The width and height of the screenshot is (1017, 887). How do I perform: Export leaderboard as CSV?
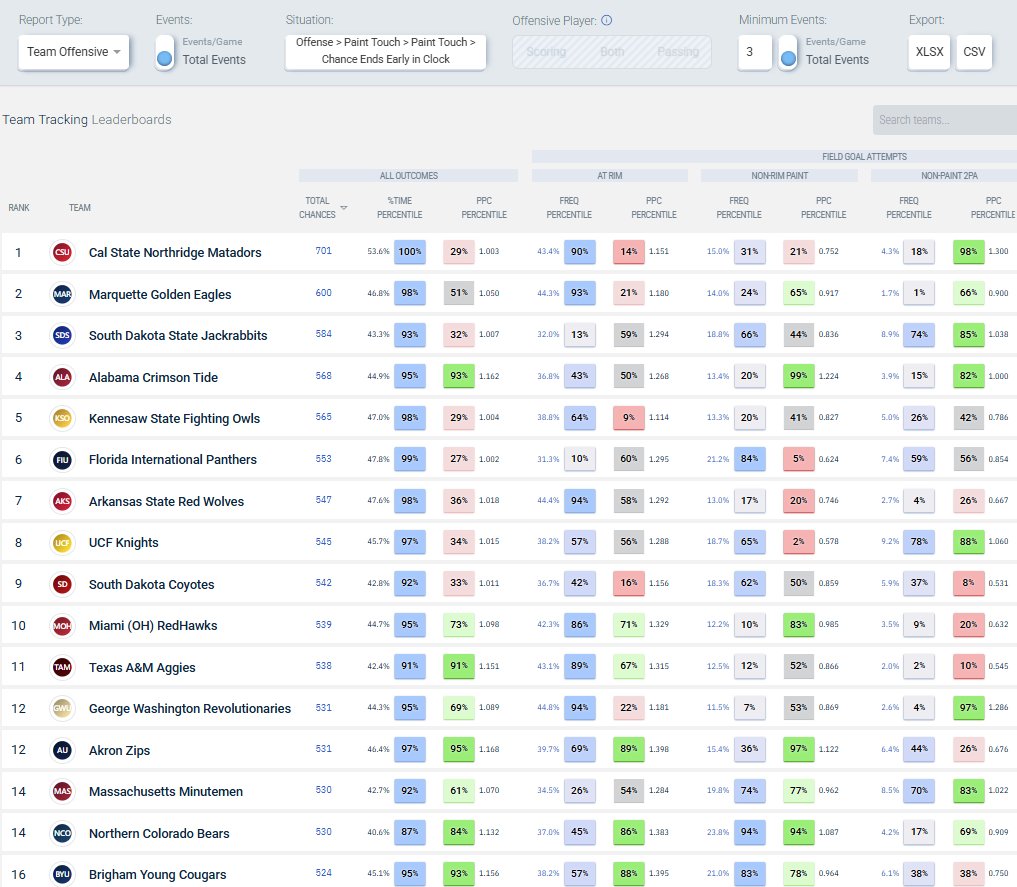point(974,52)
